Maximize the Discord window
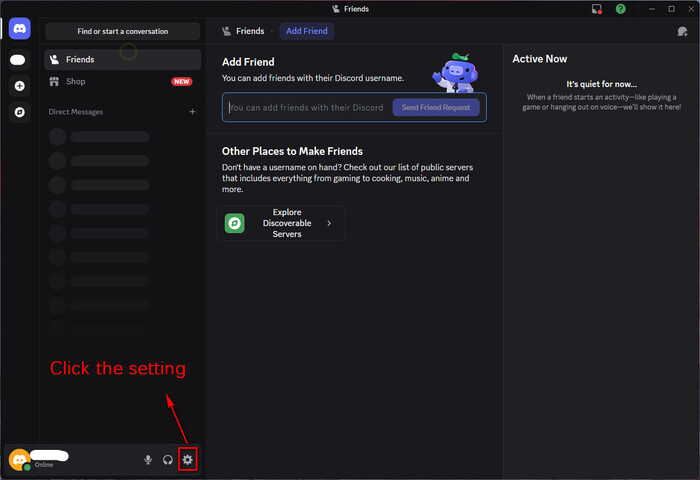700x480 pixels. pyautogui.click(x=671, y=9)
